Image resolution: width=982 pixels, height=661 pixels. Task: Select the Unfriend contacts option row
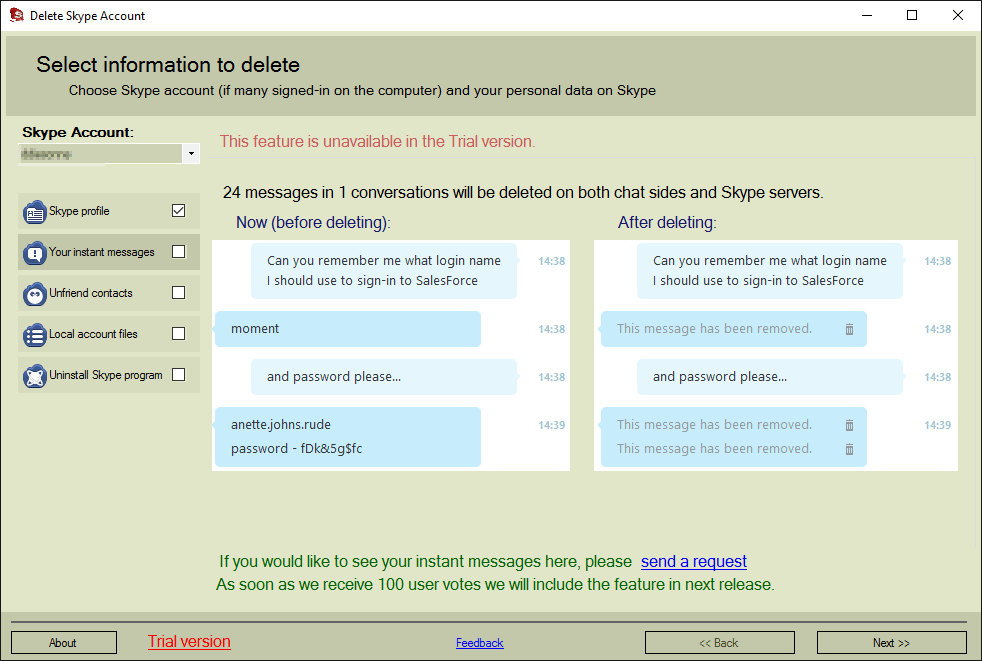[109, 293]
